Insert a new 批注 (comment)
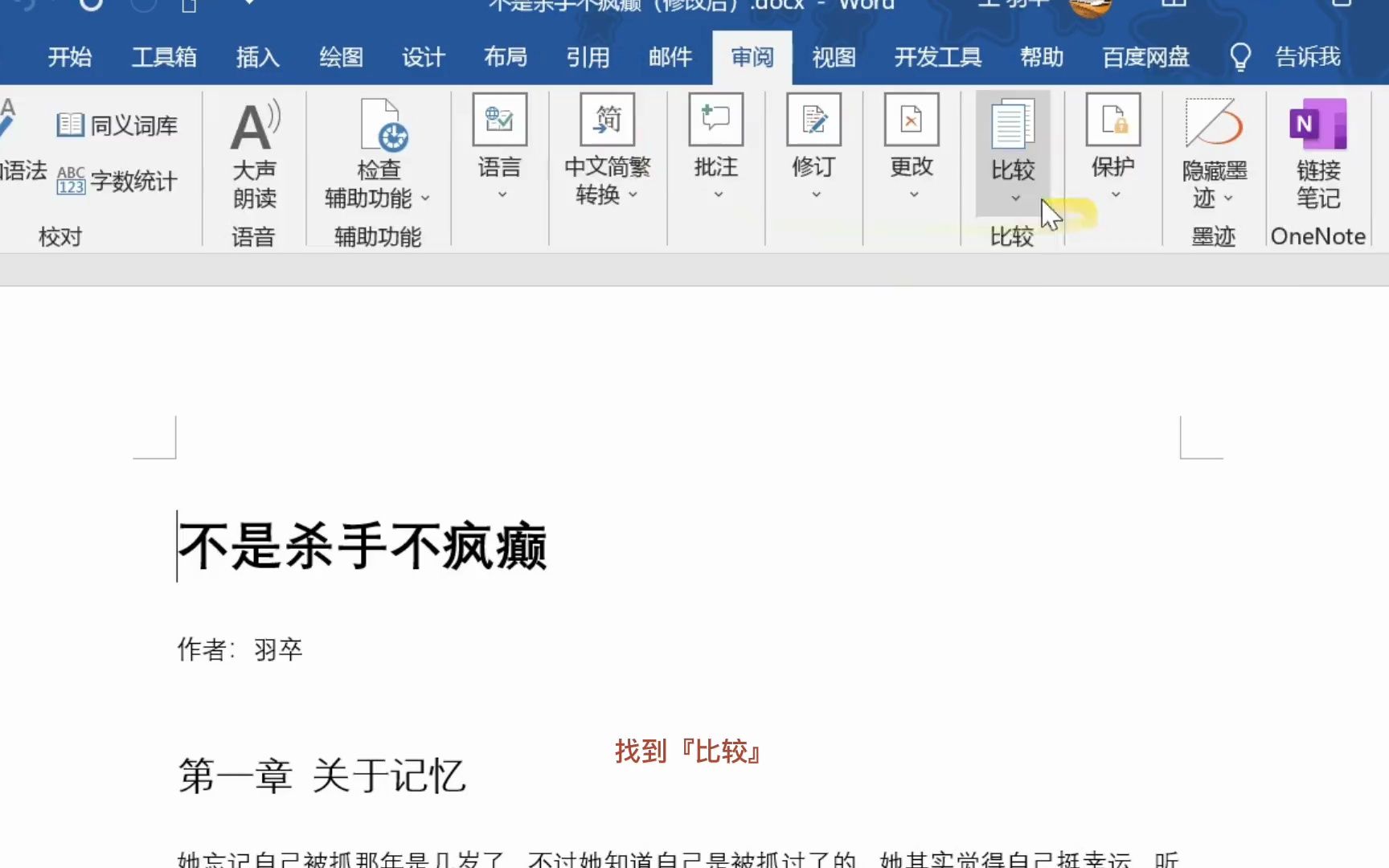 coord(714,145)
